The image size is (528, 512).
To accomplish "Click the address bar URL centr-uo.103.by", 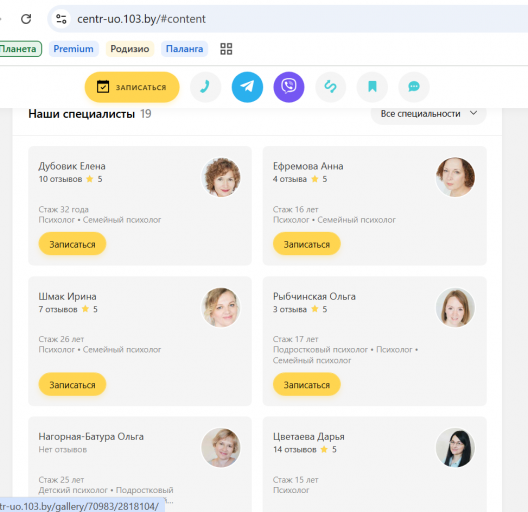I will (x=141, y=19).
